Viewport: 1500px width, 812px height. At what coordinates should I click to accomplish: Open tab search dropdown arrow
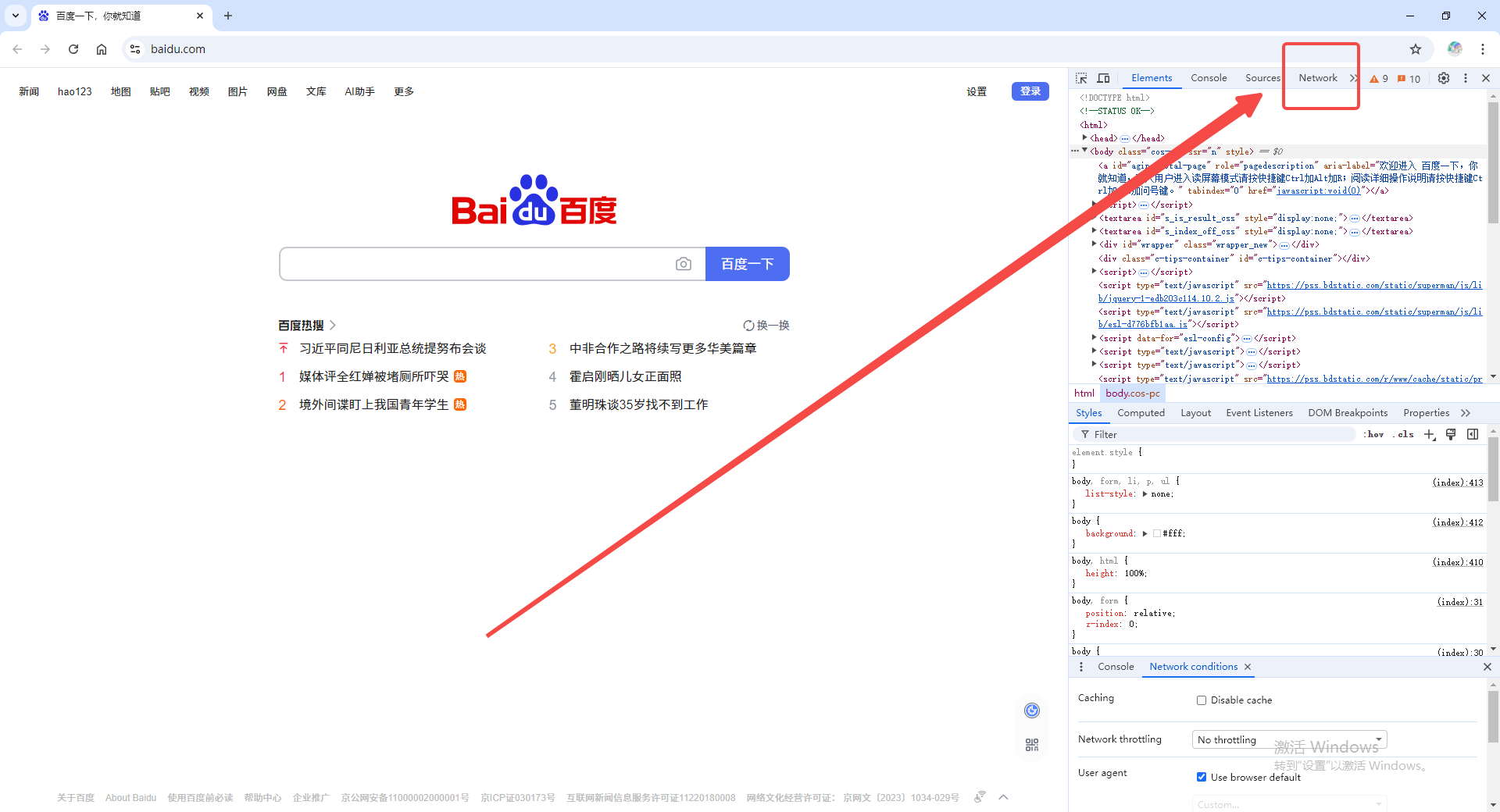(16, 16)
